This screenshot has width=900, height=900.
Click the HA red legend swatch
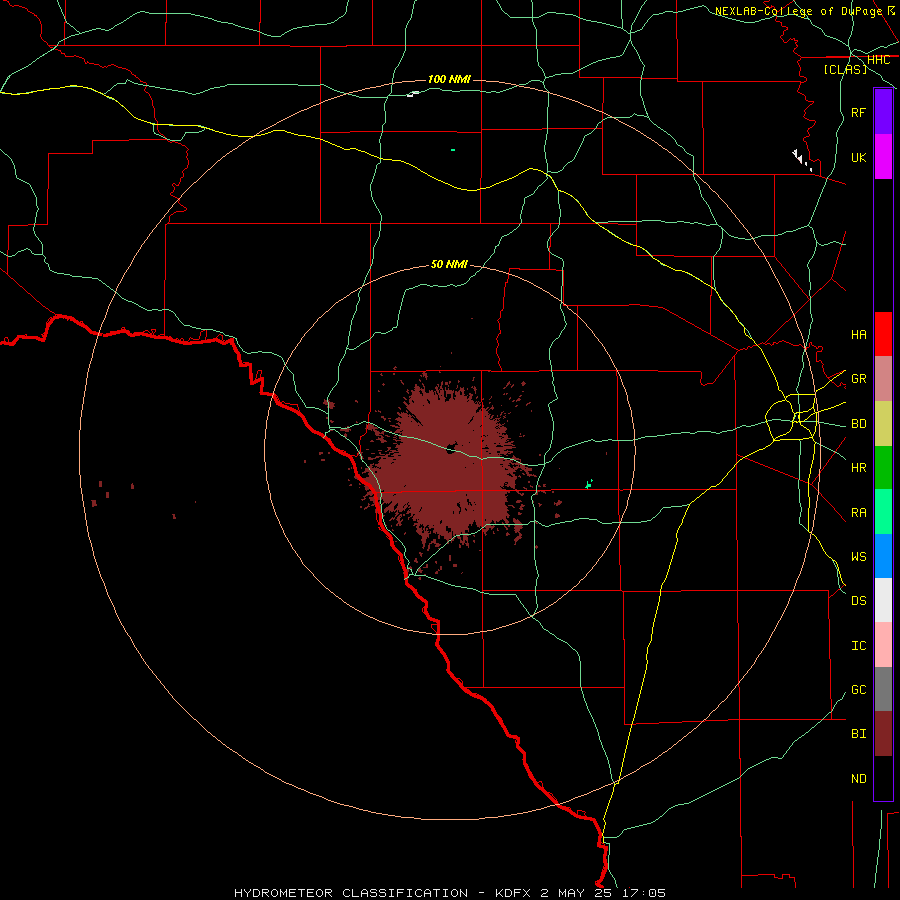point(883,334)
